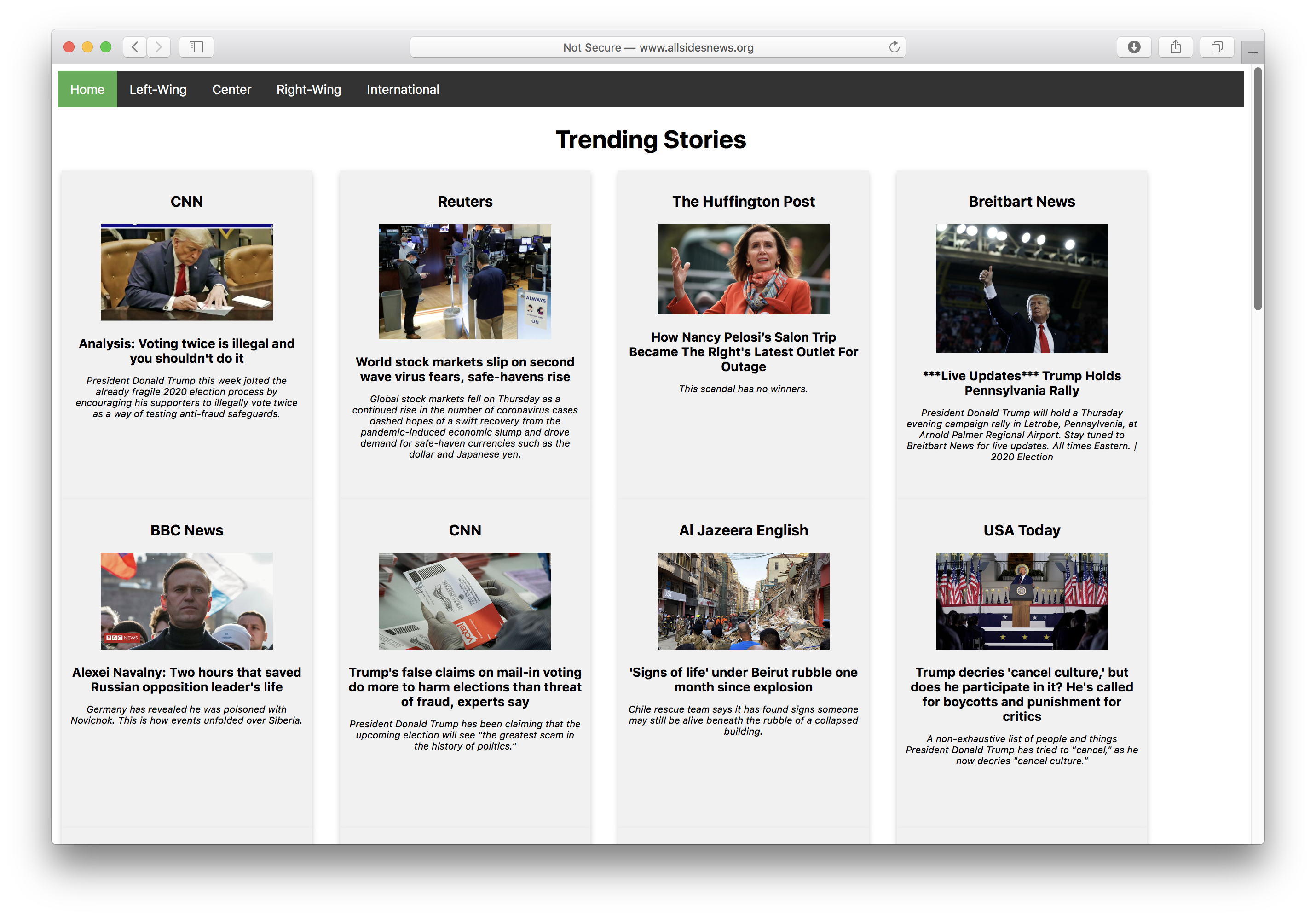Click the BBC News source title
Viewport: 1316px width, 918px height.
tap(186, 530)
